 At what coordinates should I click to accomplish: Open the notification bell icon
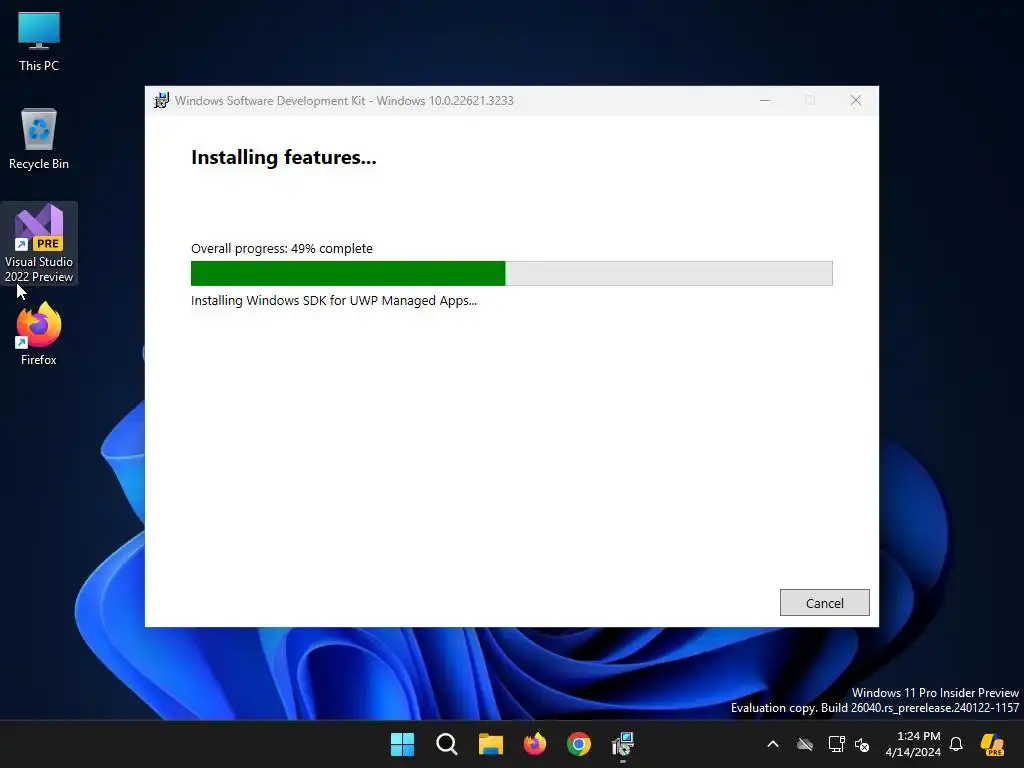956,744
